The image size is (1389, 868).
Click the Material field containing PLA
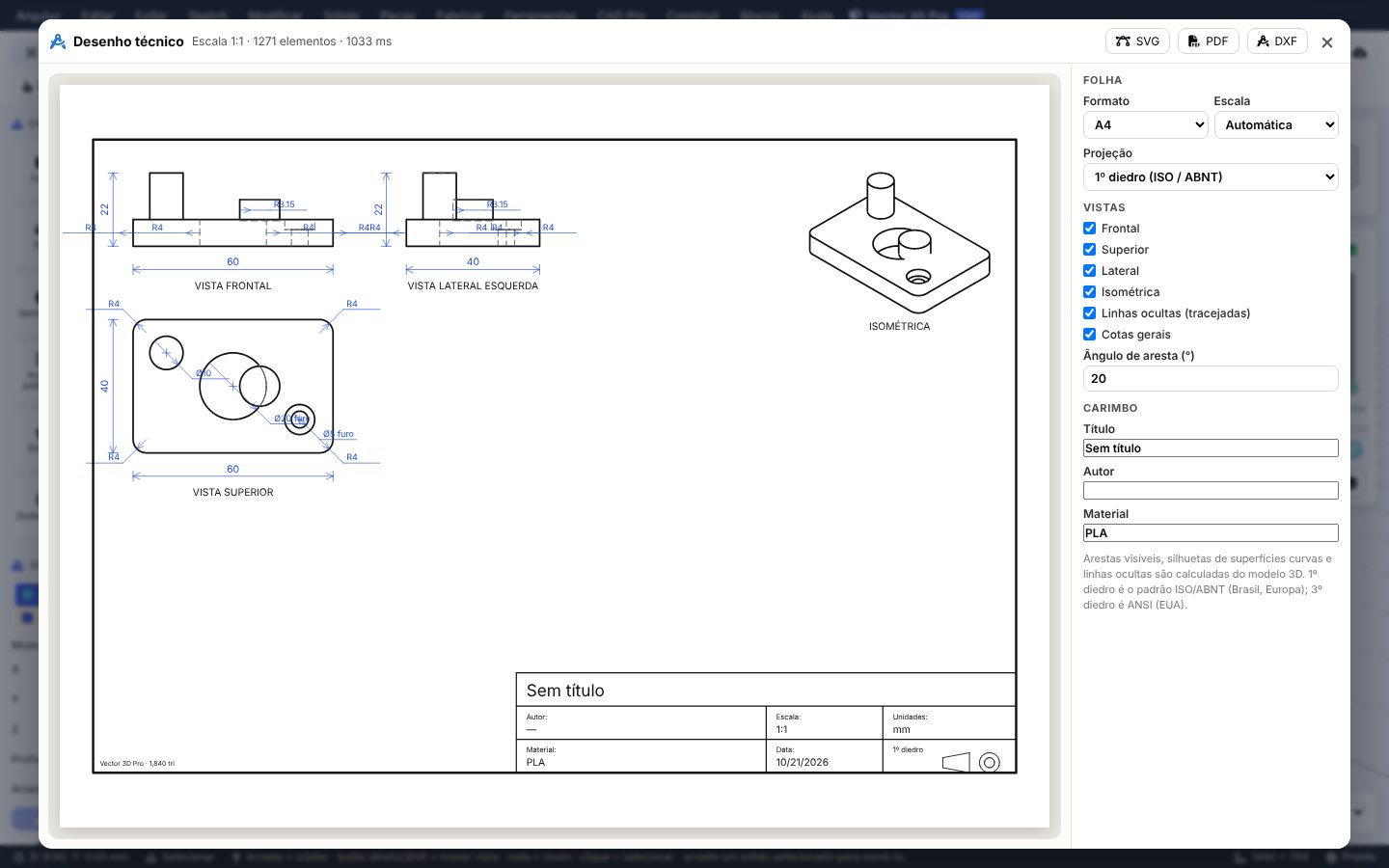1211,533
